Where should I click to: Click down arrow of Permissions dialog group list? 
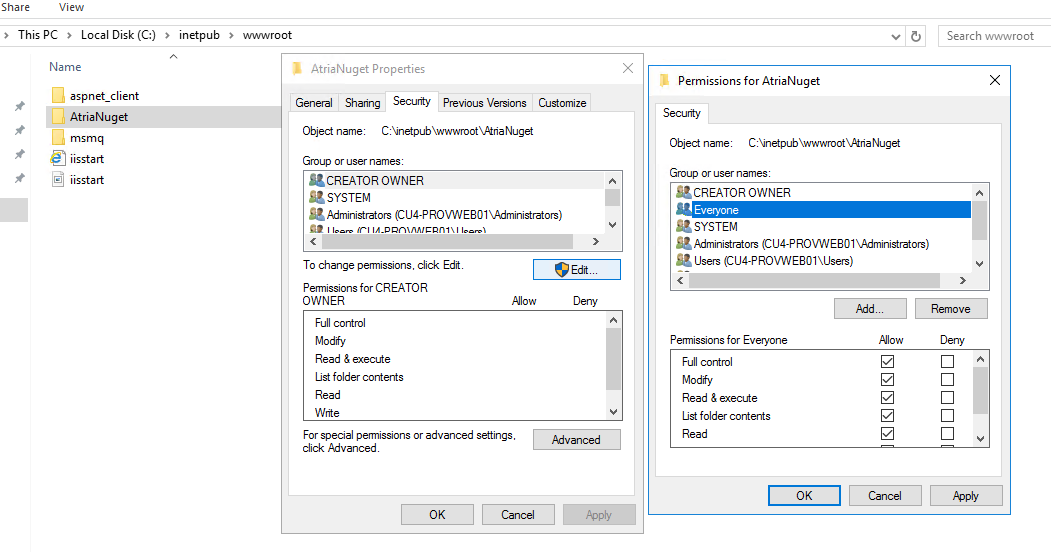tap(979, 263)
